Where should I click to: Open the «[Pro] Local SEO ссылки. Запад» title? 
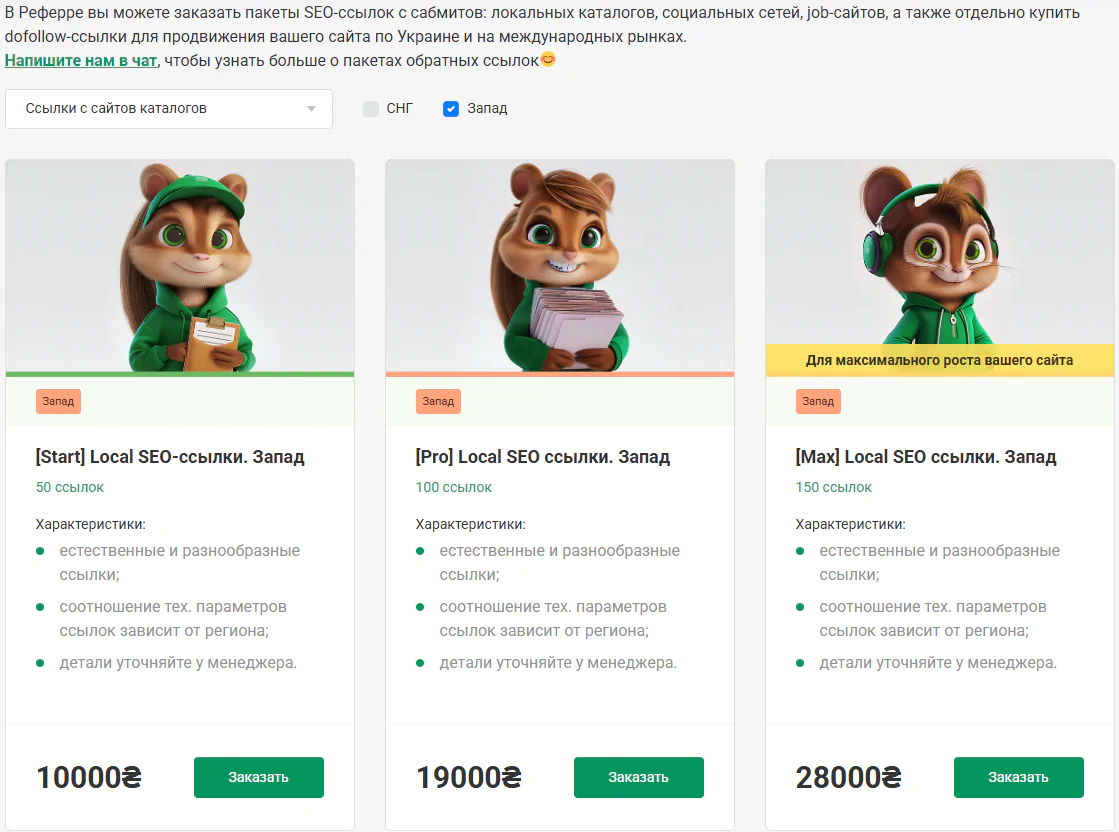click(x=543, y=457)
